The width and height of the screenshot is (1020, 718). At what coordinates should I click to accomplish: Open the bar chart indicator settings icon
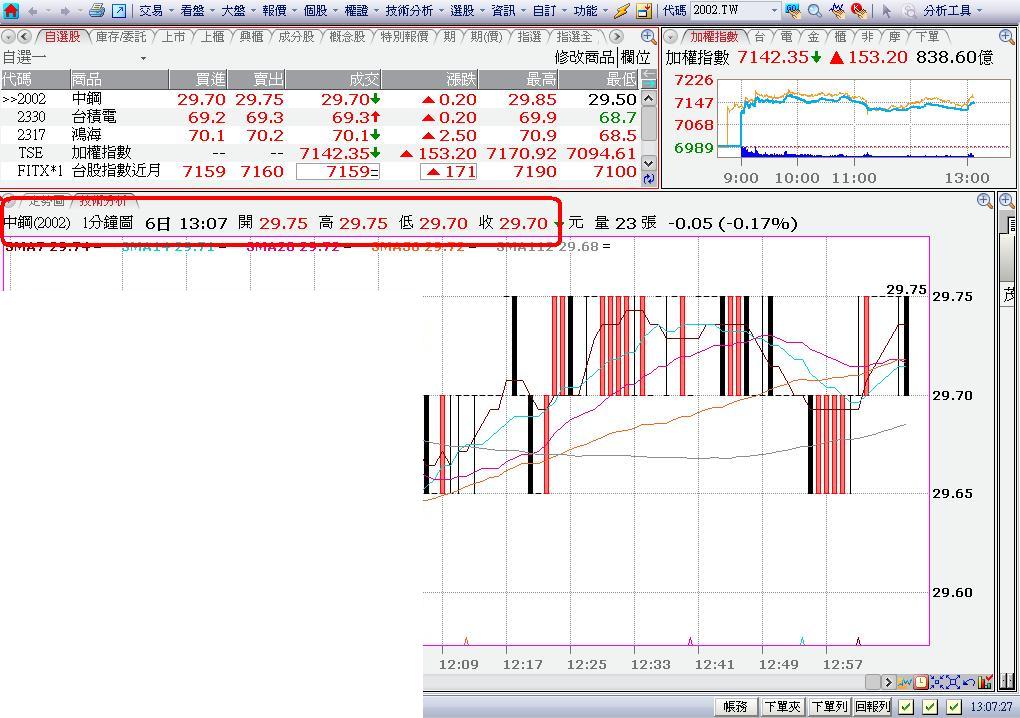pyautogui.click(x=985, y=682)
